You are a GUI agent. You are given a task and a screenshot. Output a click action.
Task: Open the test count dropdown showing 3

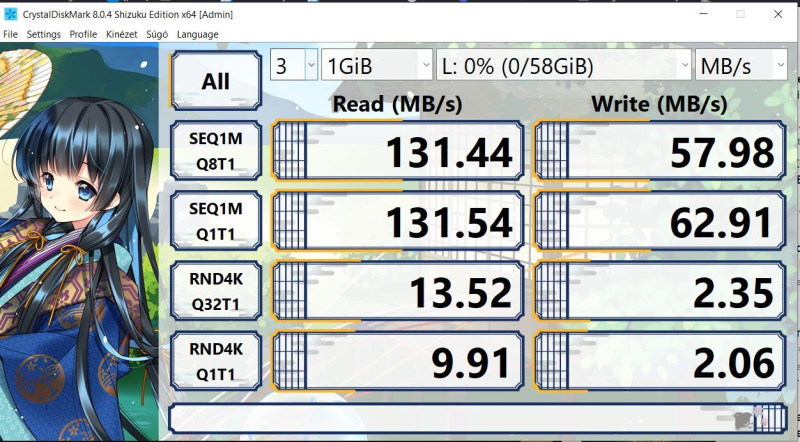click(294, 65)
